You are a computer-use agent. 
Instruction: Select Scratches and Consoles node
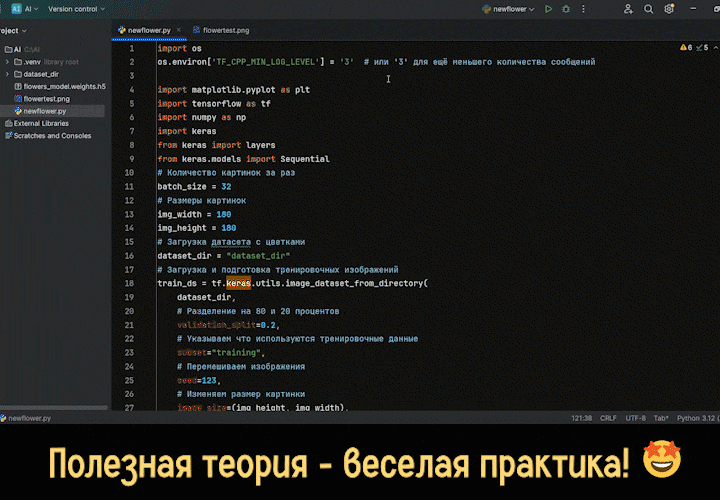click(x=51, y=136)
